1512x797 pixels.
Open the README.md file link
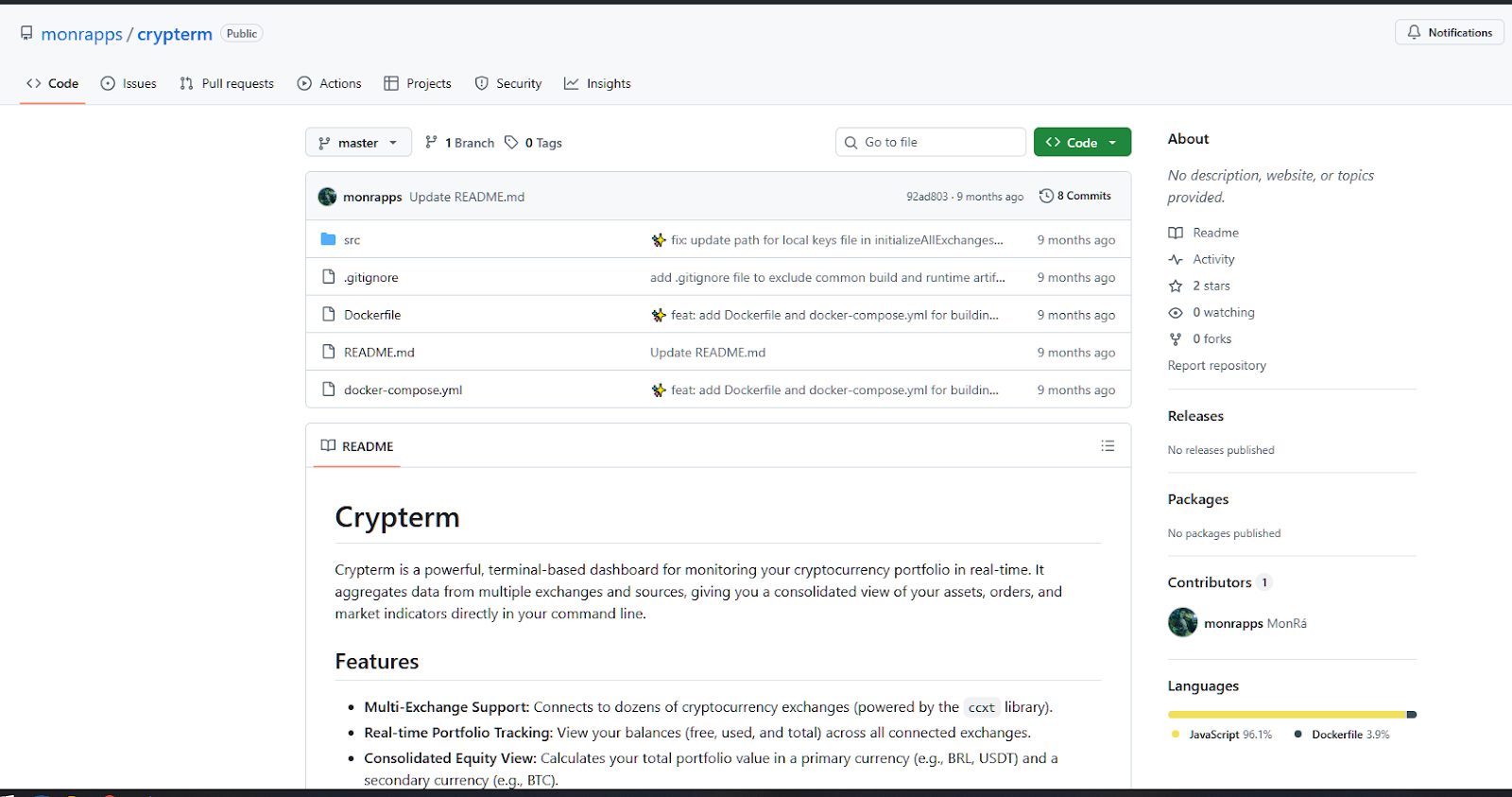[379, 352]
